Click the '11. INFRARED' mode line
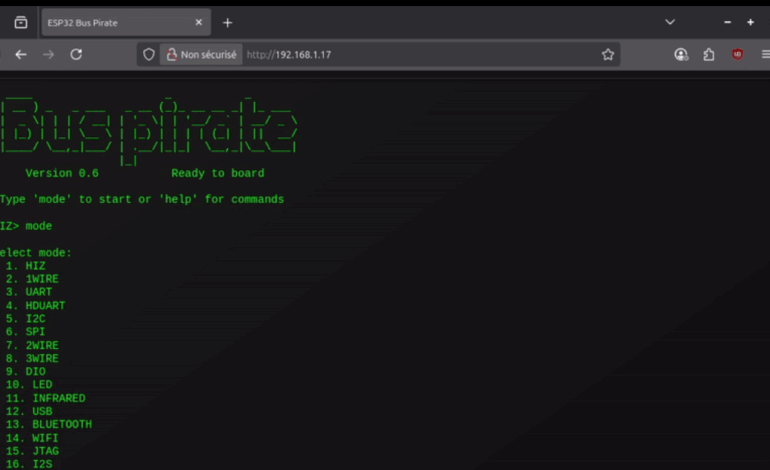The width and height of the screenshot is (770, 470). tap(46, 398)
